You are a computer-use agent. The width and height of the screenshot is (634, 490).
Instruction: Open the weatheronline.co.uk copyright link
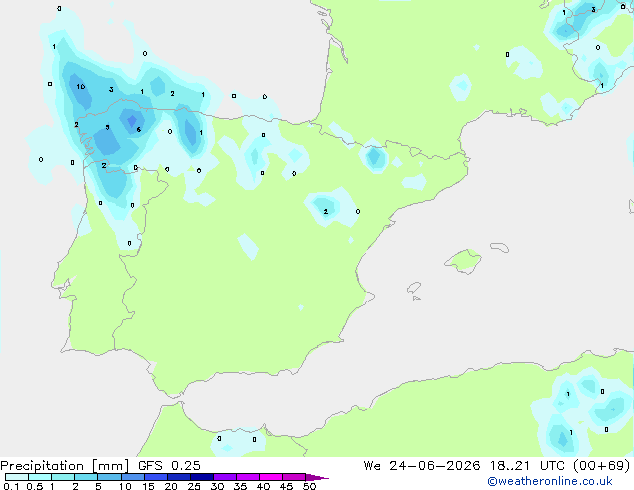(550, 481)
